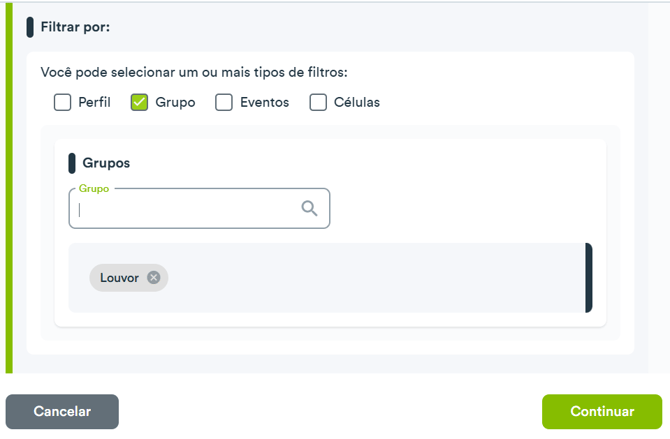Screen dimensions: 670x439
Task: Check the Células filter box
Action: pos(318,103)
